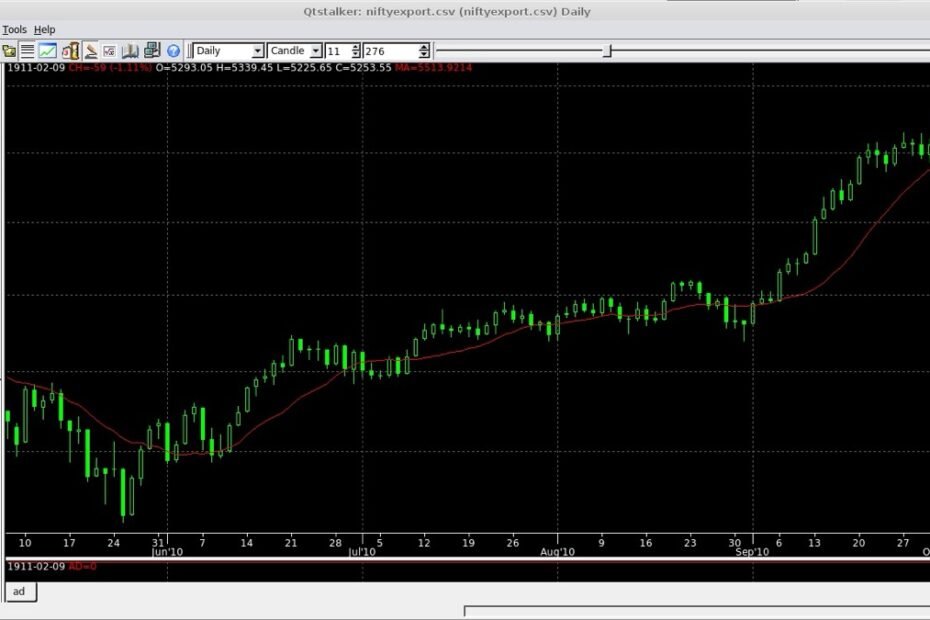
Task: Click the H=5339.45 value text
Action: [244, 68]
